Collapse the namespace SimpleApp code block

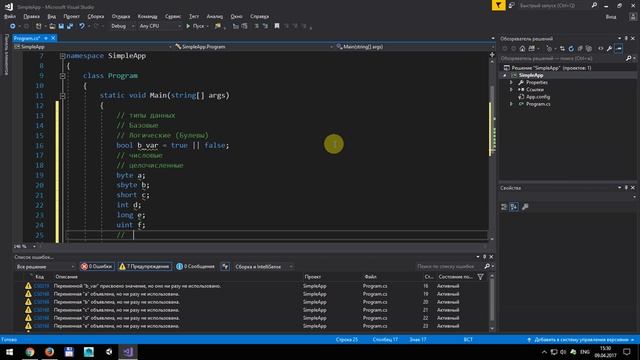[x=62, y=56]
